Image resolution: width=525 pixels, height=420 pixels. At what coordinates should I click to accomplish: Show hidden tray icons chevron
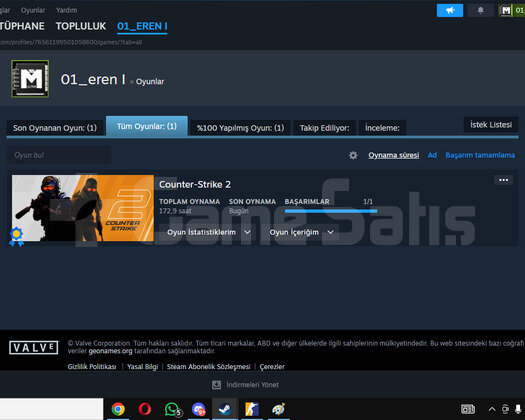click(492, 409)
